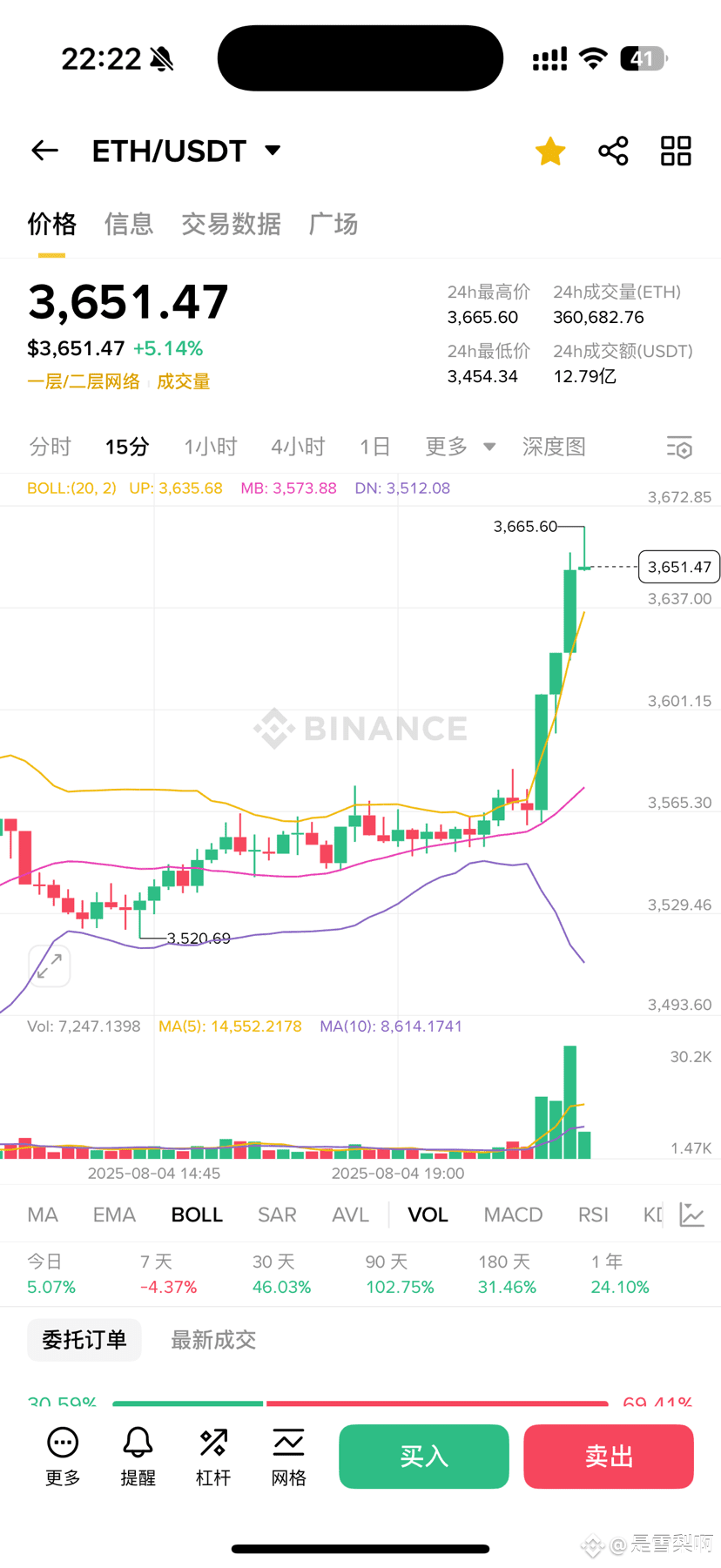Tap 24h成交额 value 12.79亿
The image size is (721, 1568).
point(585,377)
